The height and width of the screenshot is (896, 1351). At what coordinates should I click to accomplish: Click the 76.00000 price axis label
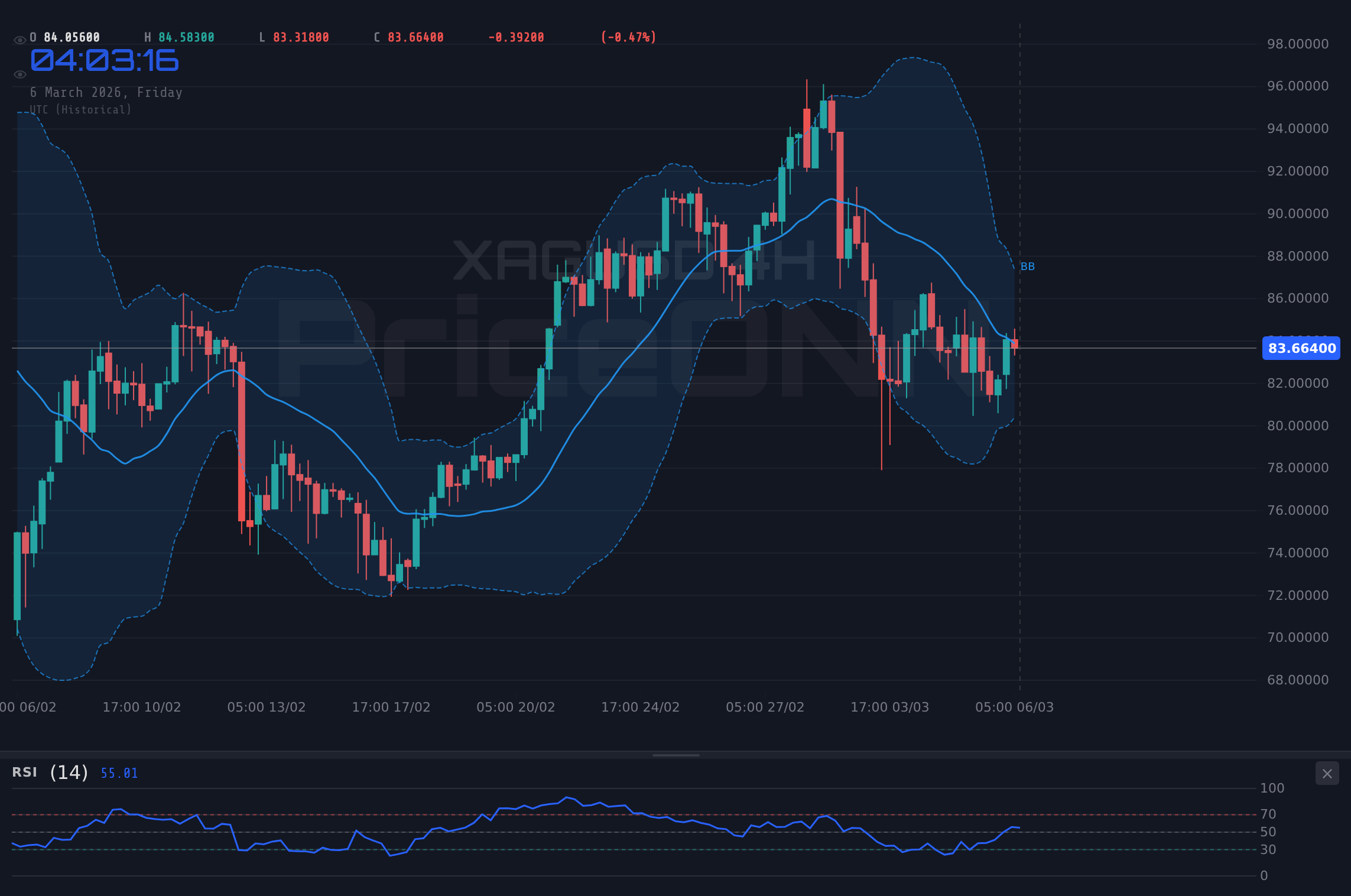coord(1298,511)
